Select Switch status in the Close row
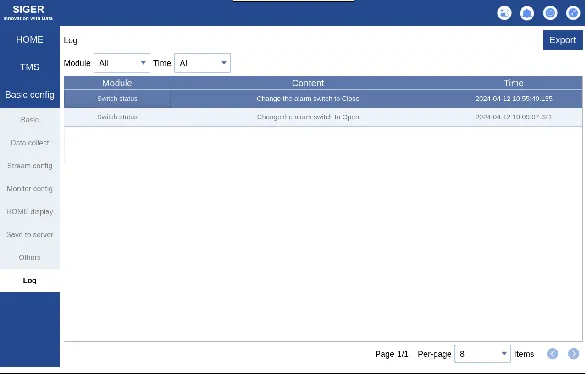Image resolution: width=585 pixels, height=374 pixels. 117,99
